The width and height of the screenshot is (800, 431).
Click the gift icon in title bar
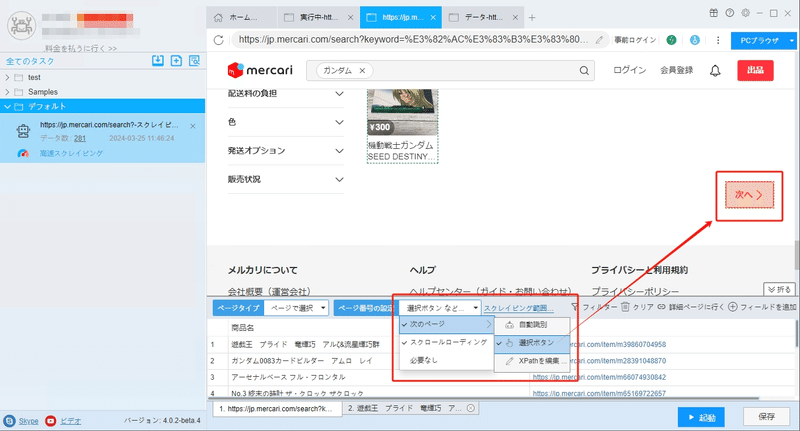[x=714, y=13]
